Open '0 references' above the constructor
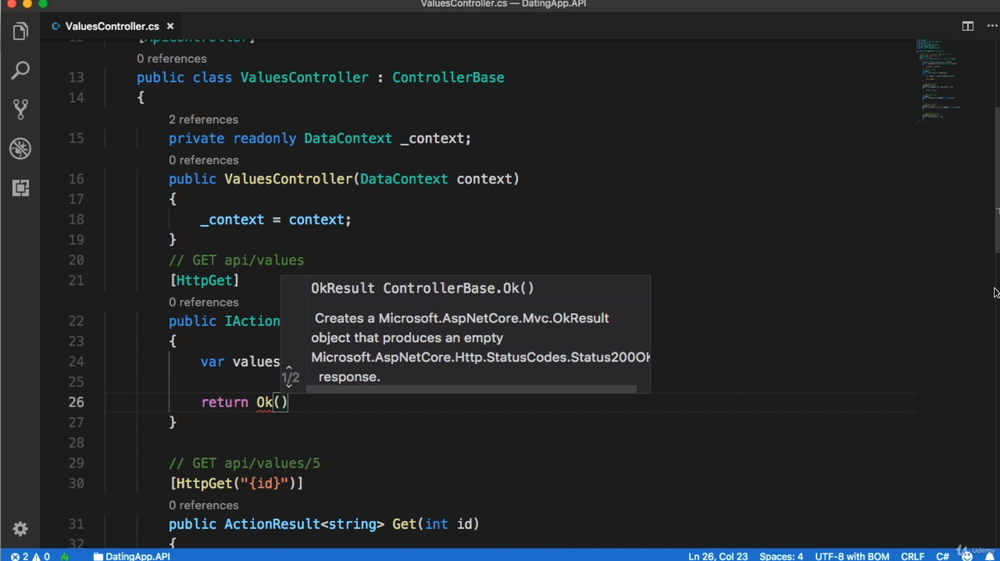 point(203,160)
